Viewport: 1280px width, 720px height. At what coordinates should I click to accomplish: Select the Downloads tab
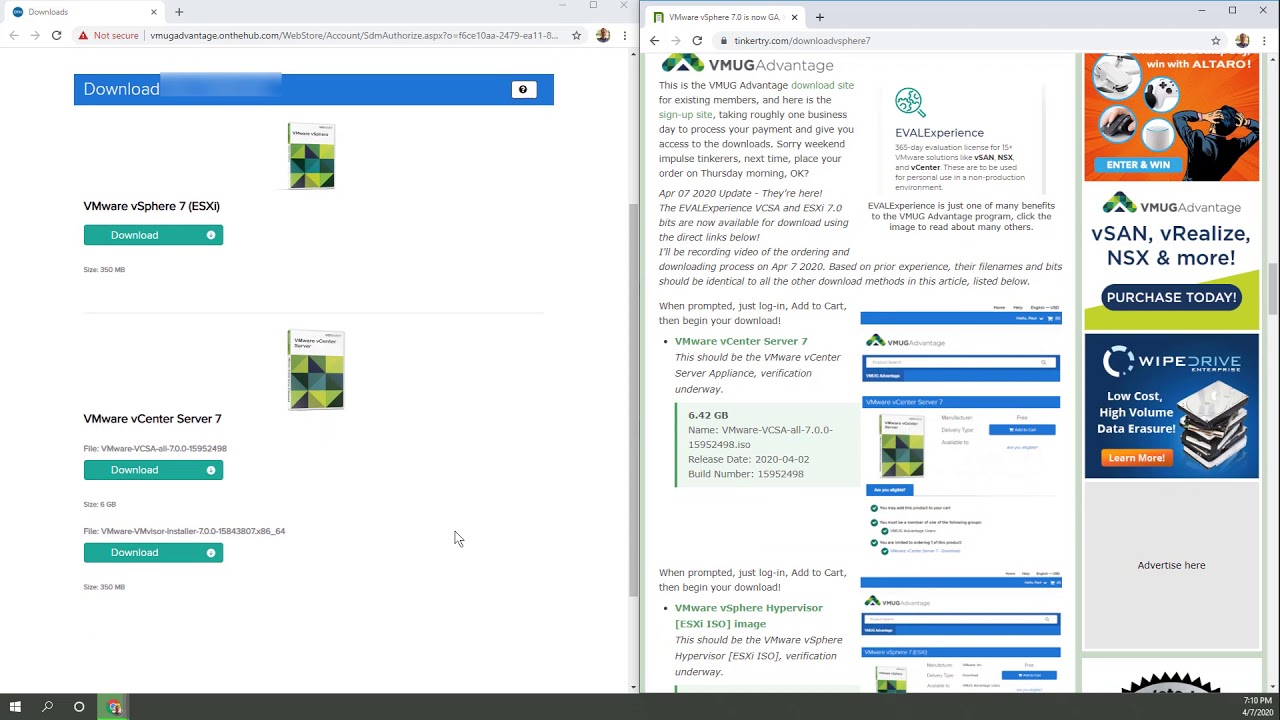(84, 12)
